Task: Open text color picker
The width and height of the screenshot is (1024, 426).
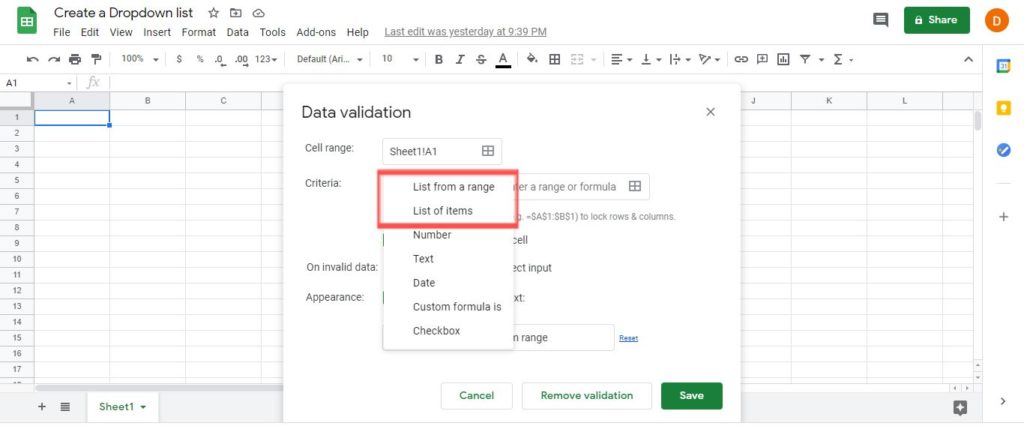Action: pos(502,59)
